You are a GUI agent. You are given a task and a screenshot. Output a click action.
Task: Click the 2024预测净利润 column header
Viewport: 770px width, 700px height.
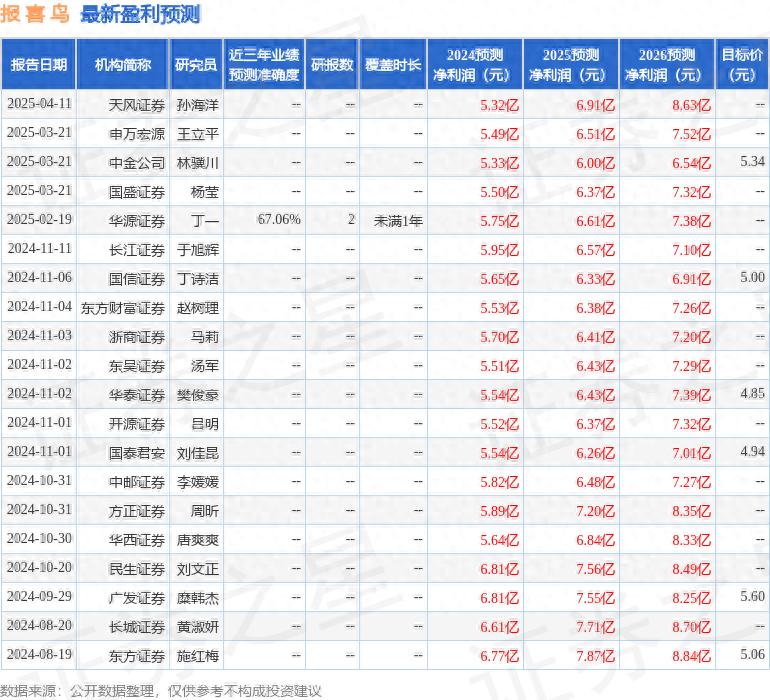tap(474, 64)
